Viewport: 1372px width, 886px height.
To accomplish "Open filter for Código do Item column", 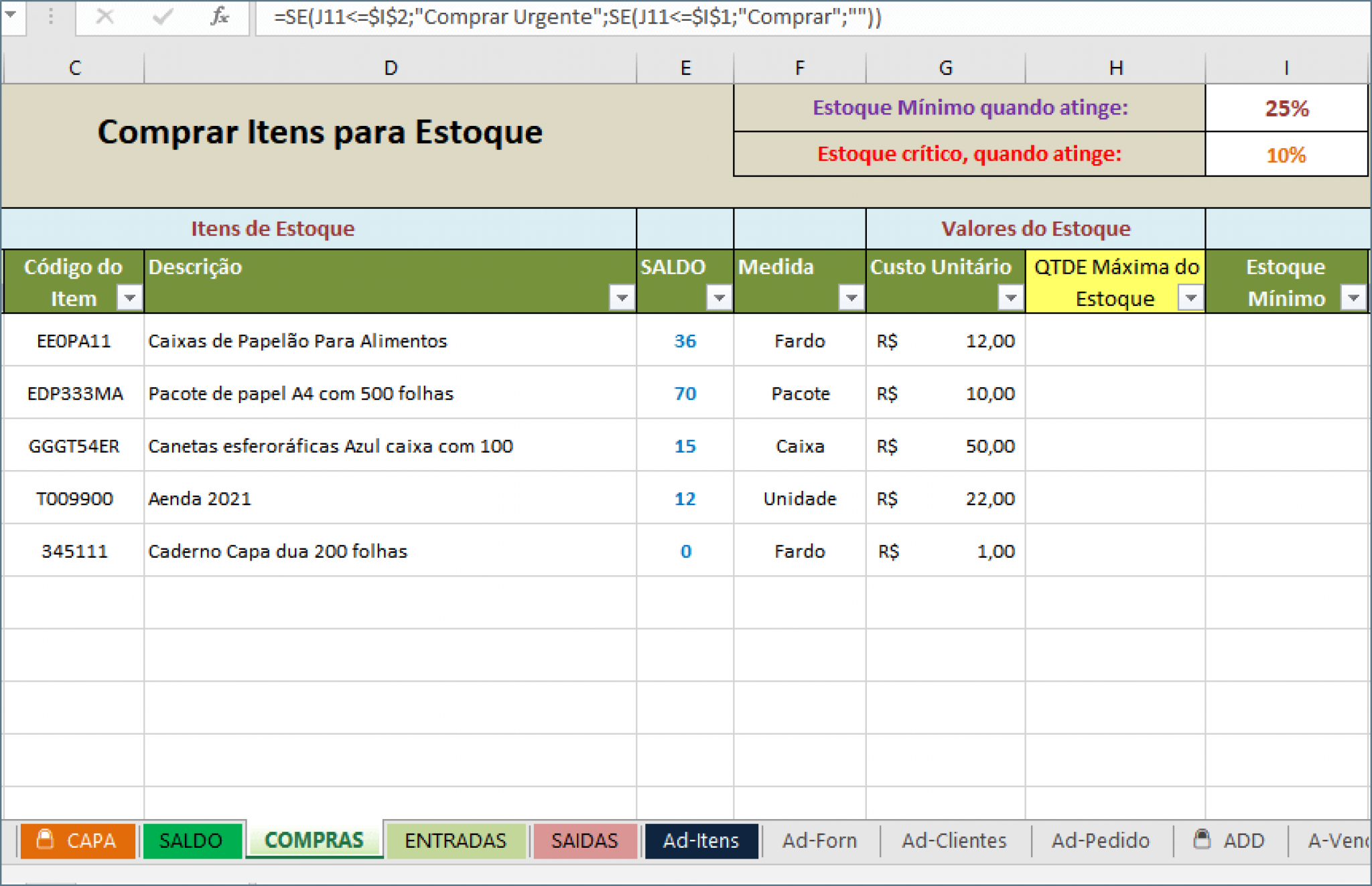I will (129, 297).
